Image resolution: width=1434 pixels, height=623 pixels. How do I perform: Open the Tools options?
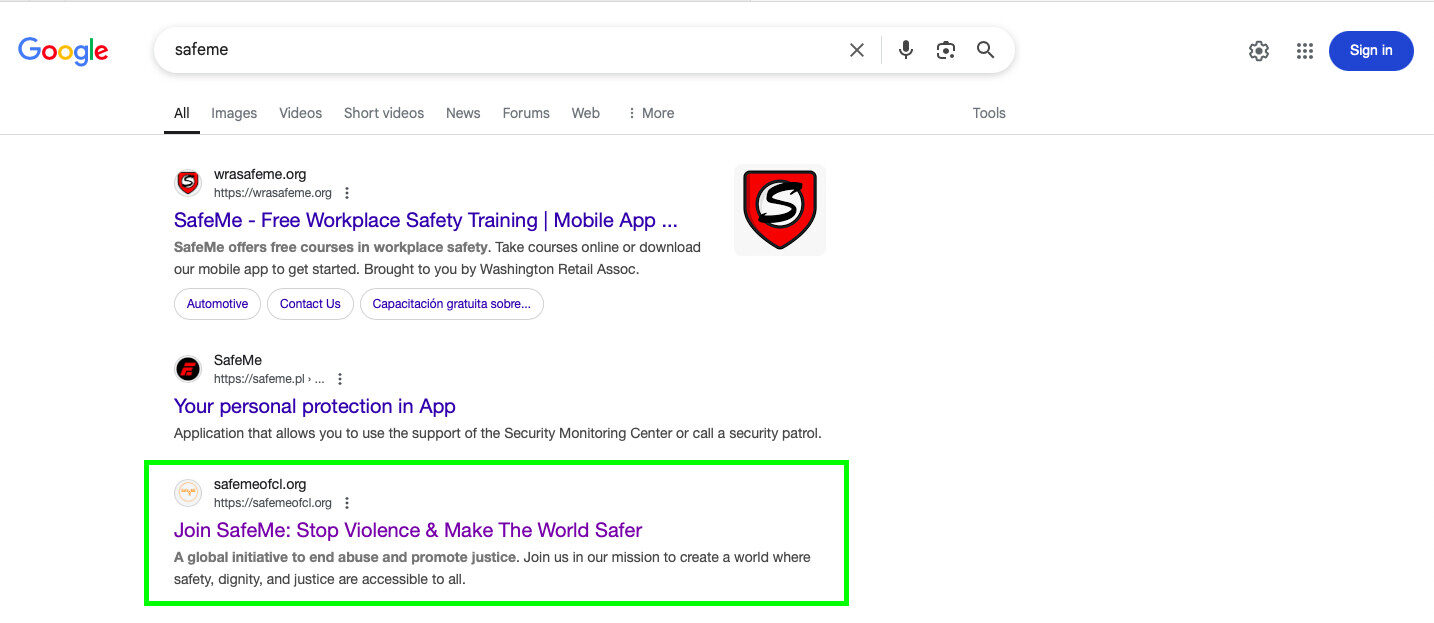pyautogui.click(x=989, y=113)
